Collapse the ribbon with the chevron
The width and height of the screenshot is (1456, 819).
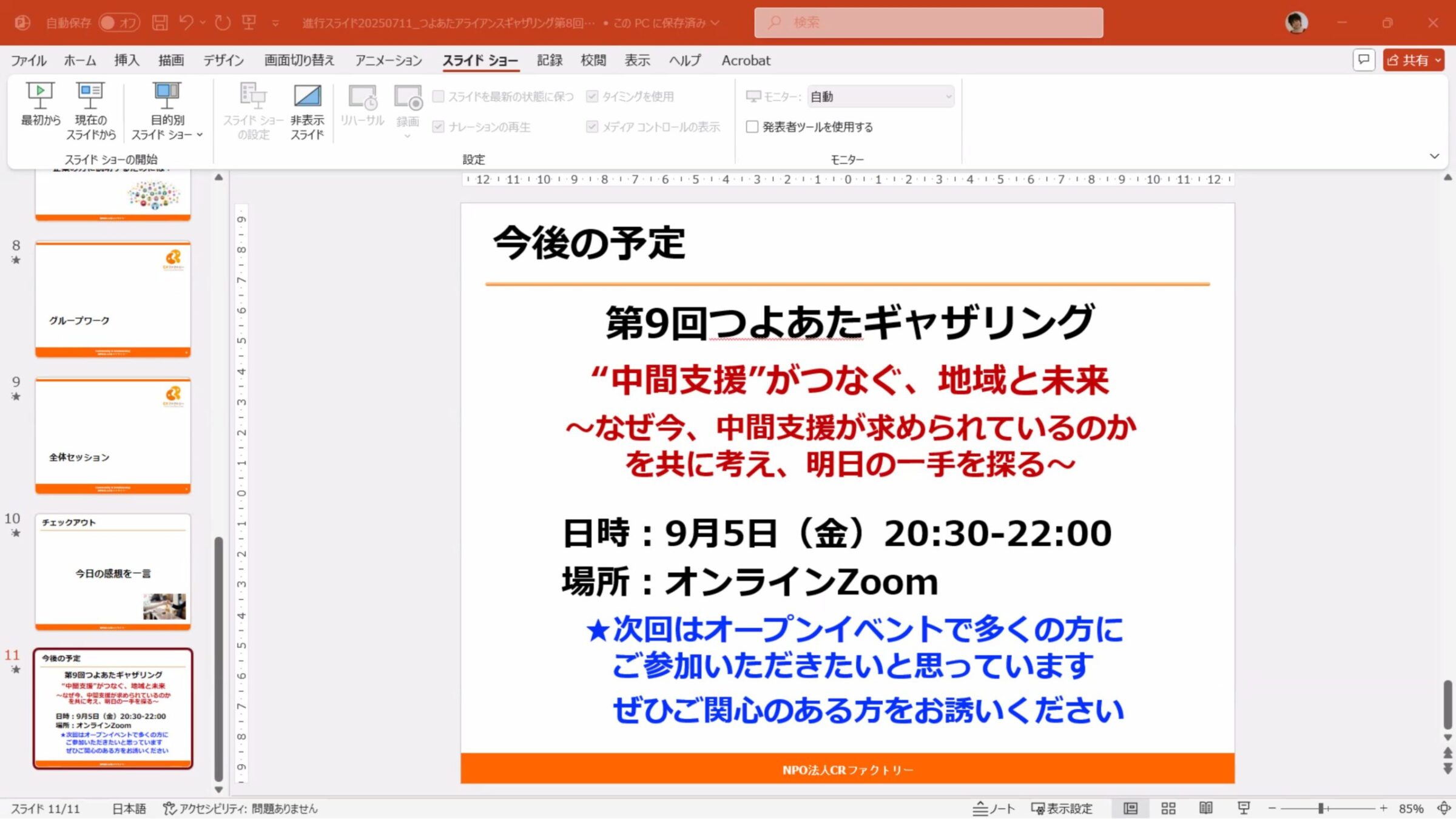(1434, 156)
